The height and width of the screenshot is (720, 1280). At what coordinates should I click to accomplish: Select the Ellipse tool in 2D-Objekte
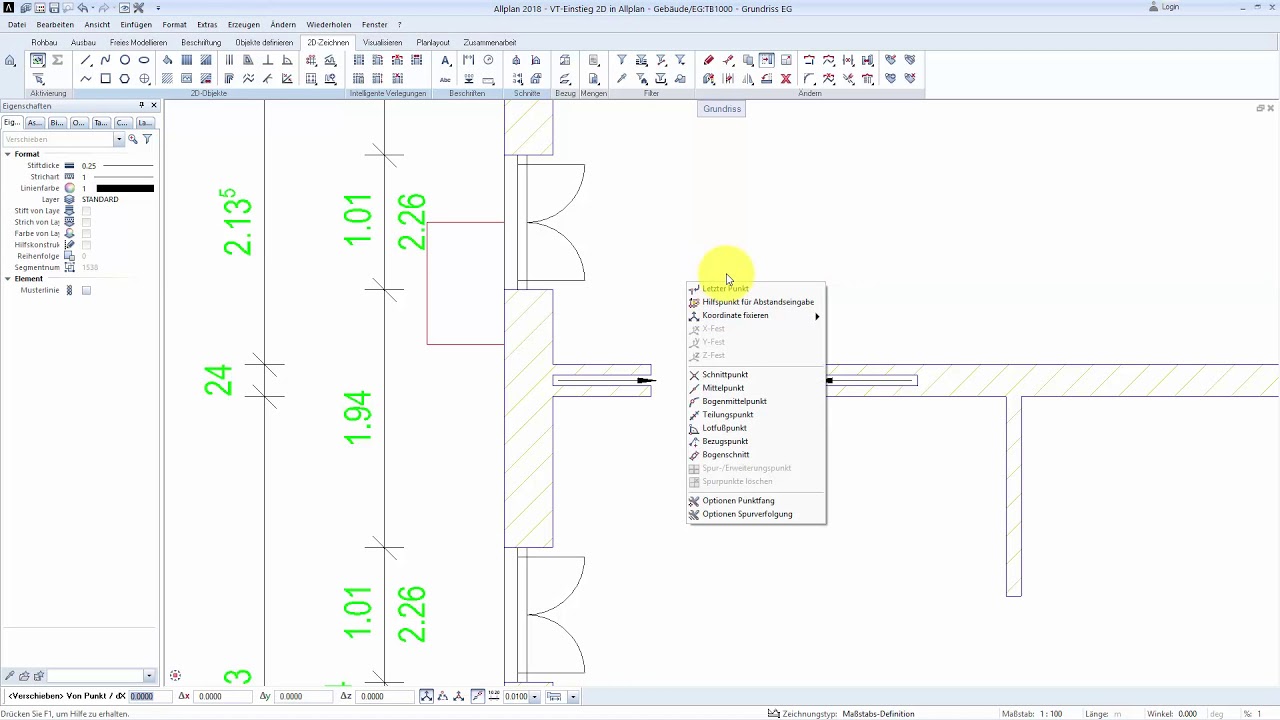[144, 60]
